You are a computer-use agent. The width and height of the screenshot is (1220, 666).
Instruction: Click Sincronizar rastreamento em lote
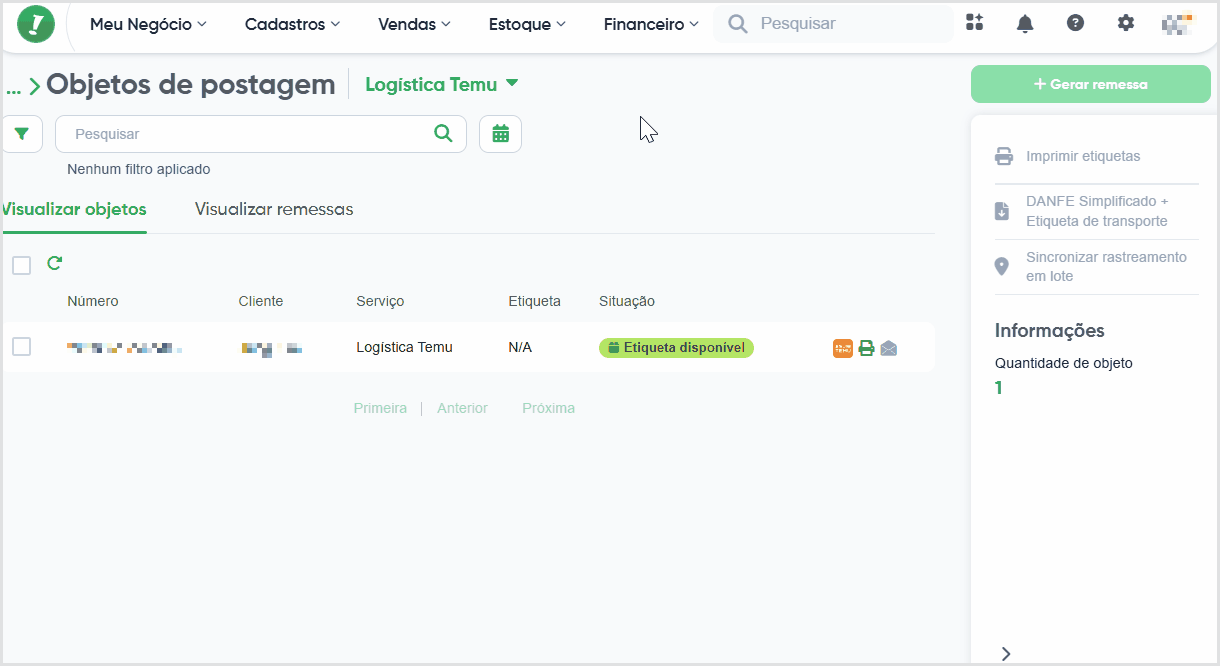1106,266
